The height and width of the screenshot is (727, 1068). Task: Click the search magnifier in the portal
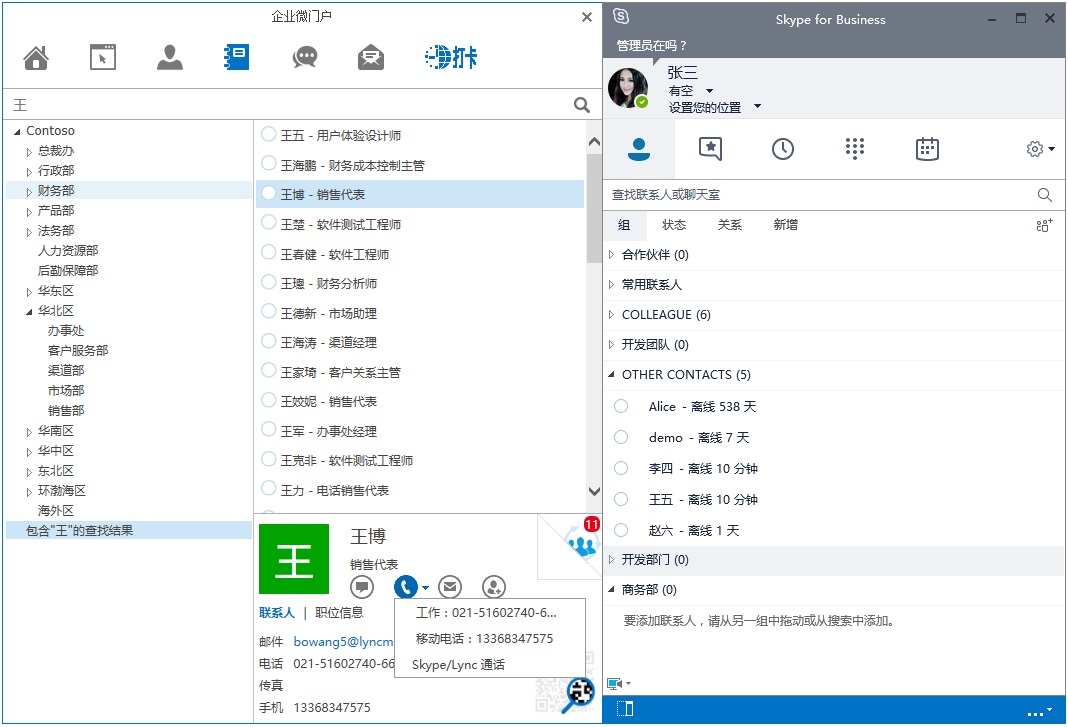pos(581,104)
